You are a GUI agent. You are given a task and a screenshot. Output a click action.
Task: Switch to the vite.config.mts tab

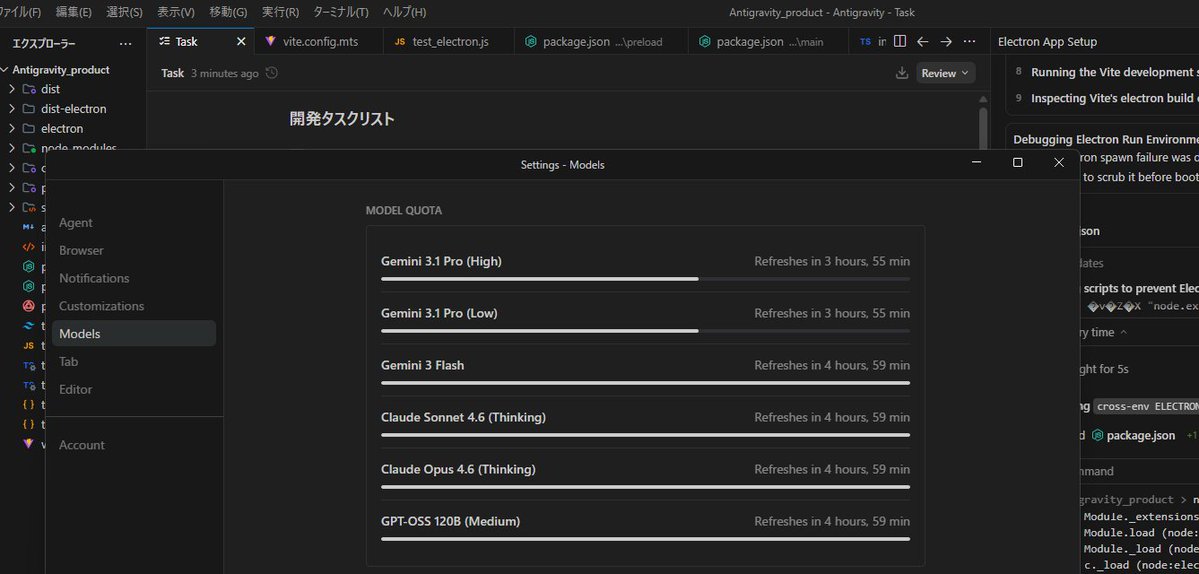click(x=318, y=42)
